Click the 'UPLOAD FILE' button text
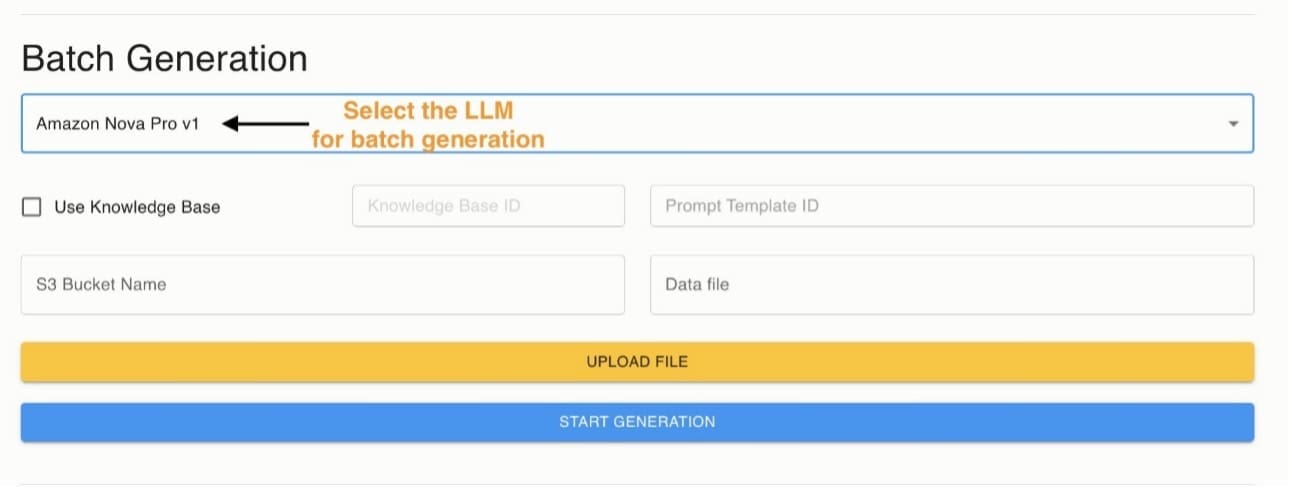The height and width of the screenshot is (491, 1292). tap(637, 361)
